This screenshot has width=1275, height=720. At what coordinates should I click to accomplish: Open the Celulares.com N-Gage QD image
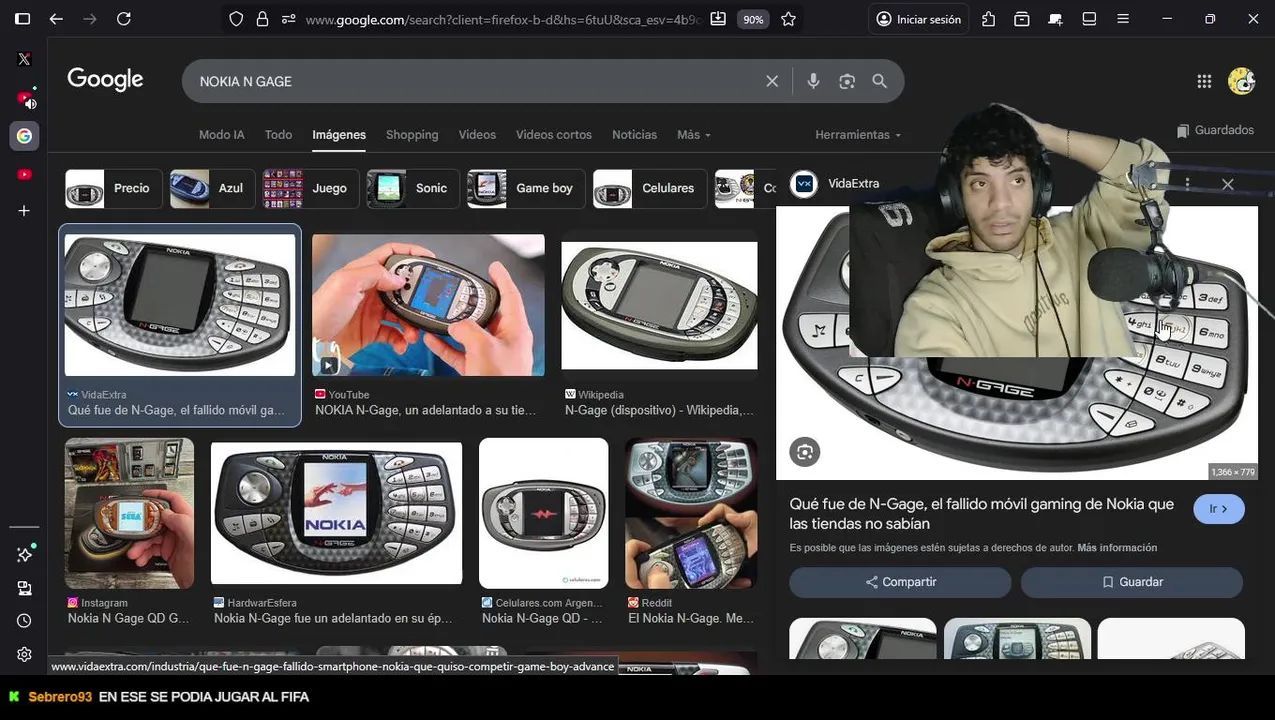point(543,513)
